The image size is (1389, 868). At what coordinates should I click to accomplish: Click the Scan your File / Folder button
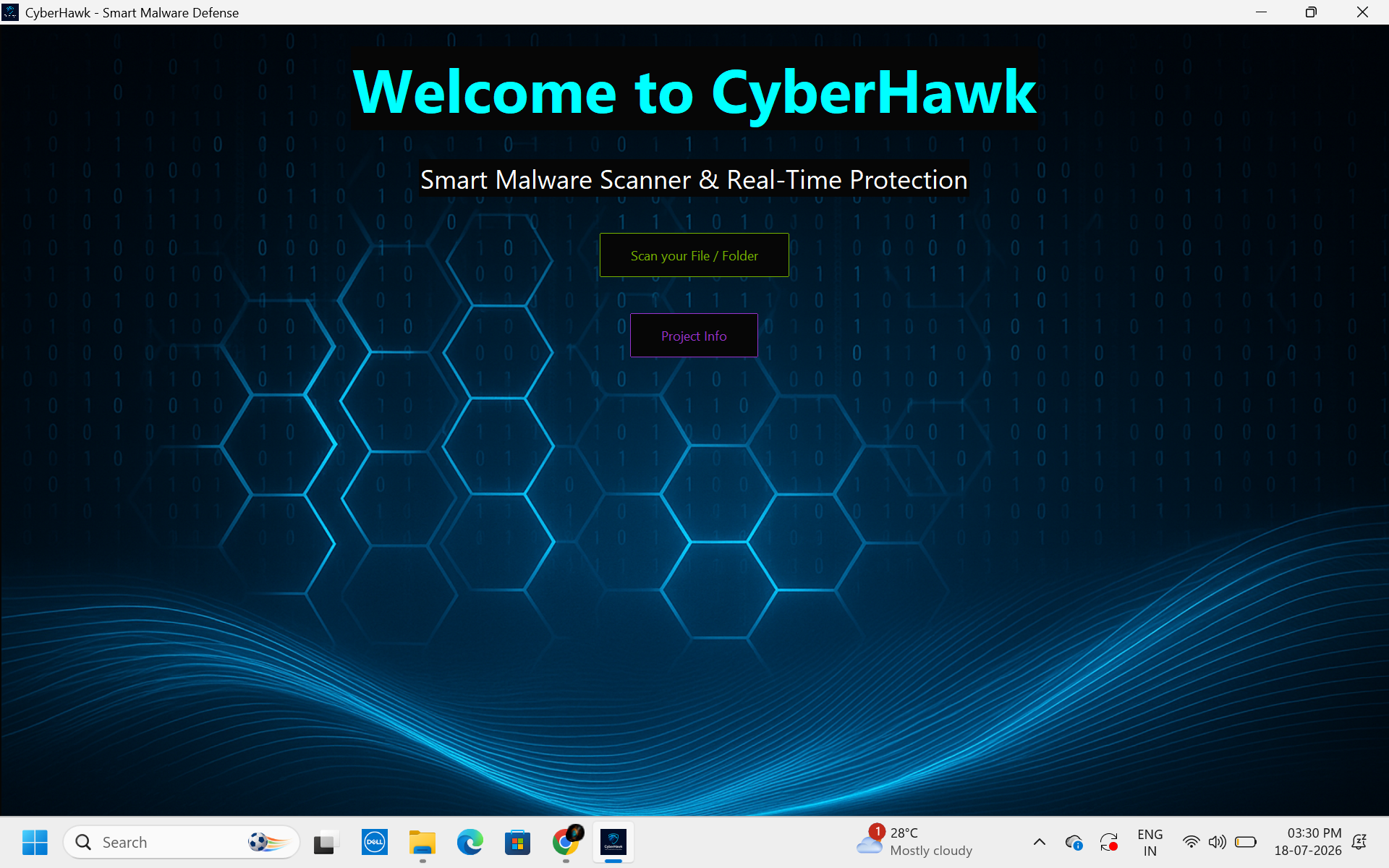pos(694,255)
